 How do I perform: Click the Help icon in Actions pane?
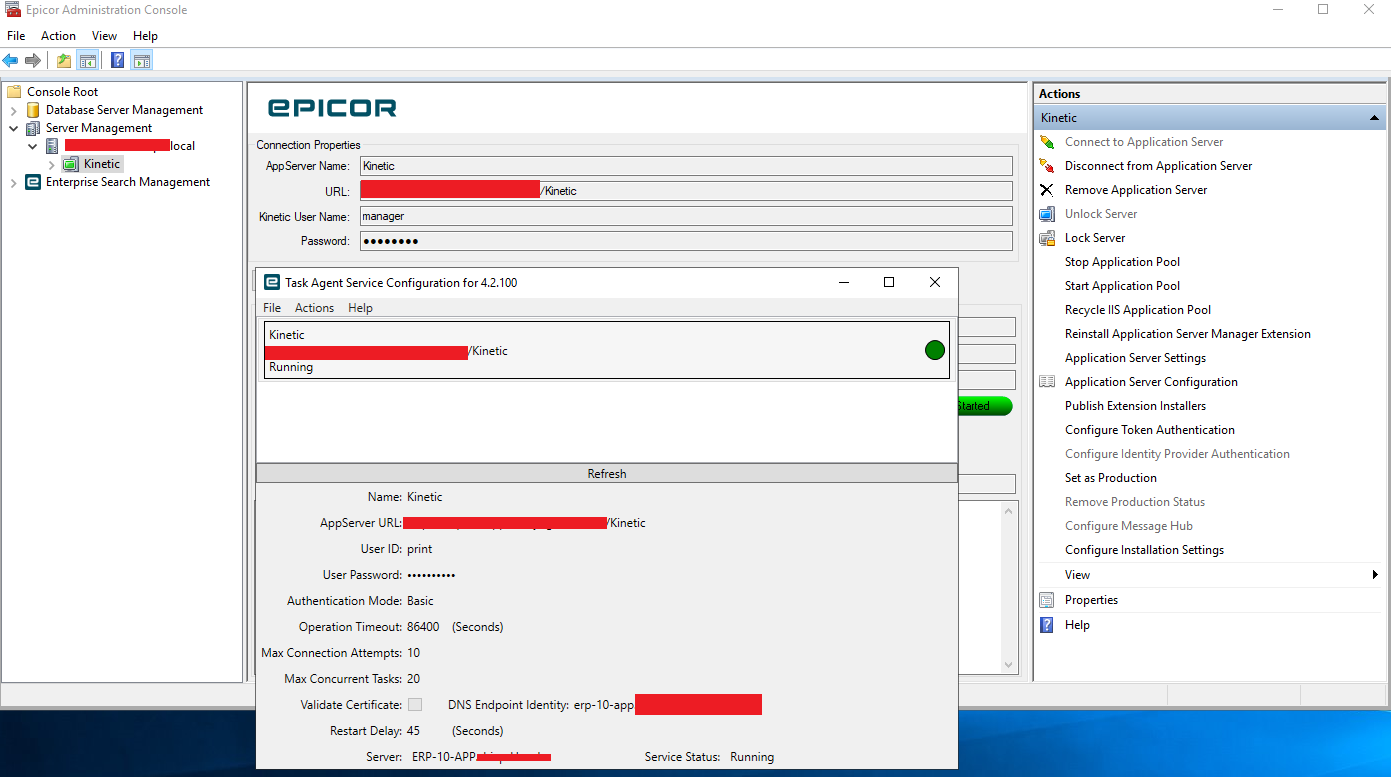[x=1047, y=625]
